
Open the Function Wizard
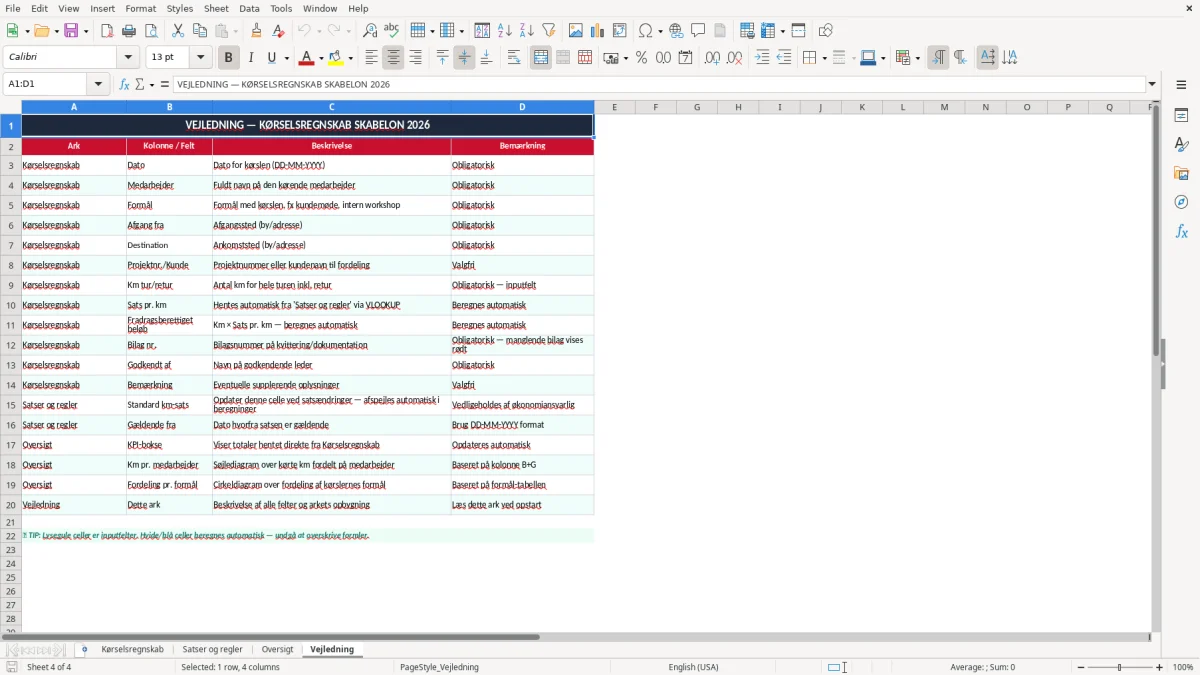[x=125, y=85]
